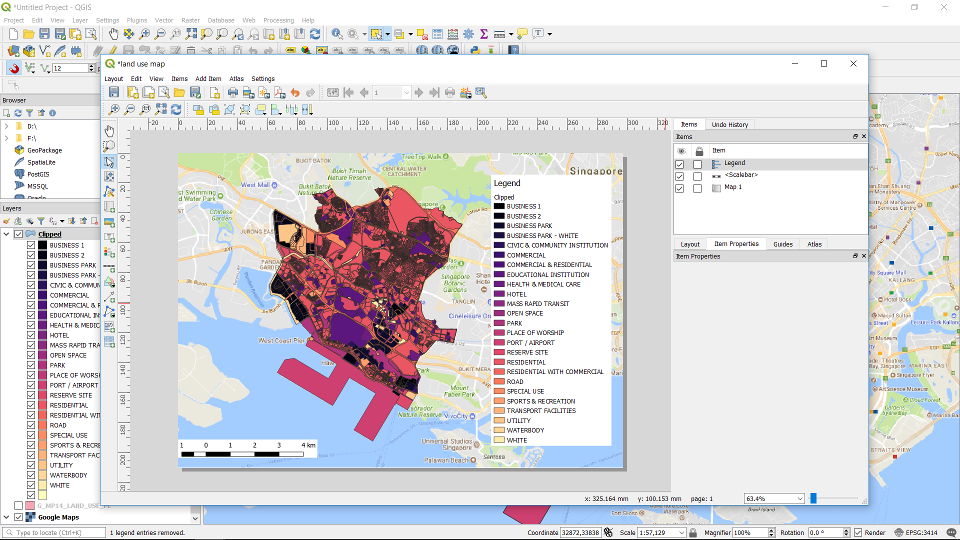
Task: Export layout as PDF icon
Action: [x=279, y=93]
